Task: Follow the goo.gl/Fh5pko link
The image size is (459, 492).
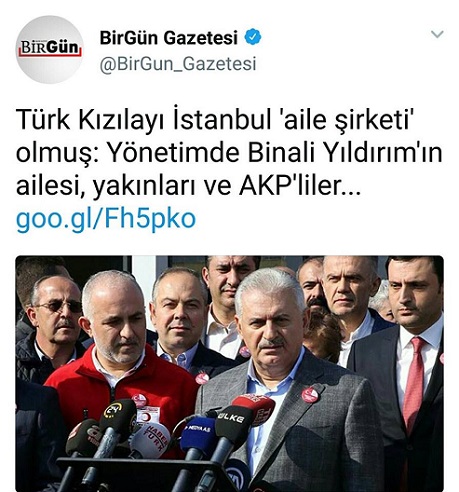Action: [106, 219]
